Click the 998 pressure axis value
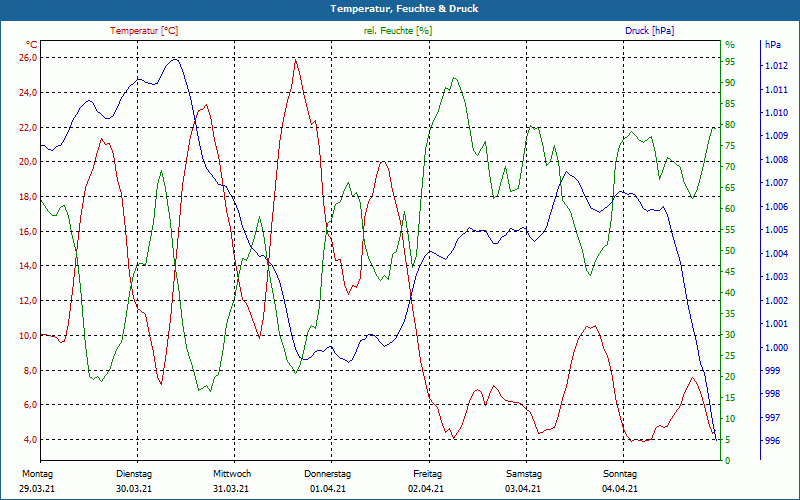Screen dimensions: 800x500 tap(772, 394)
